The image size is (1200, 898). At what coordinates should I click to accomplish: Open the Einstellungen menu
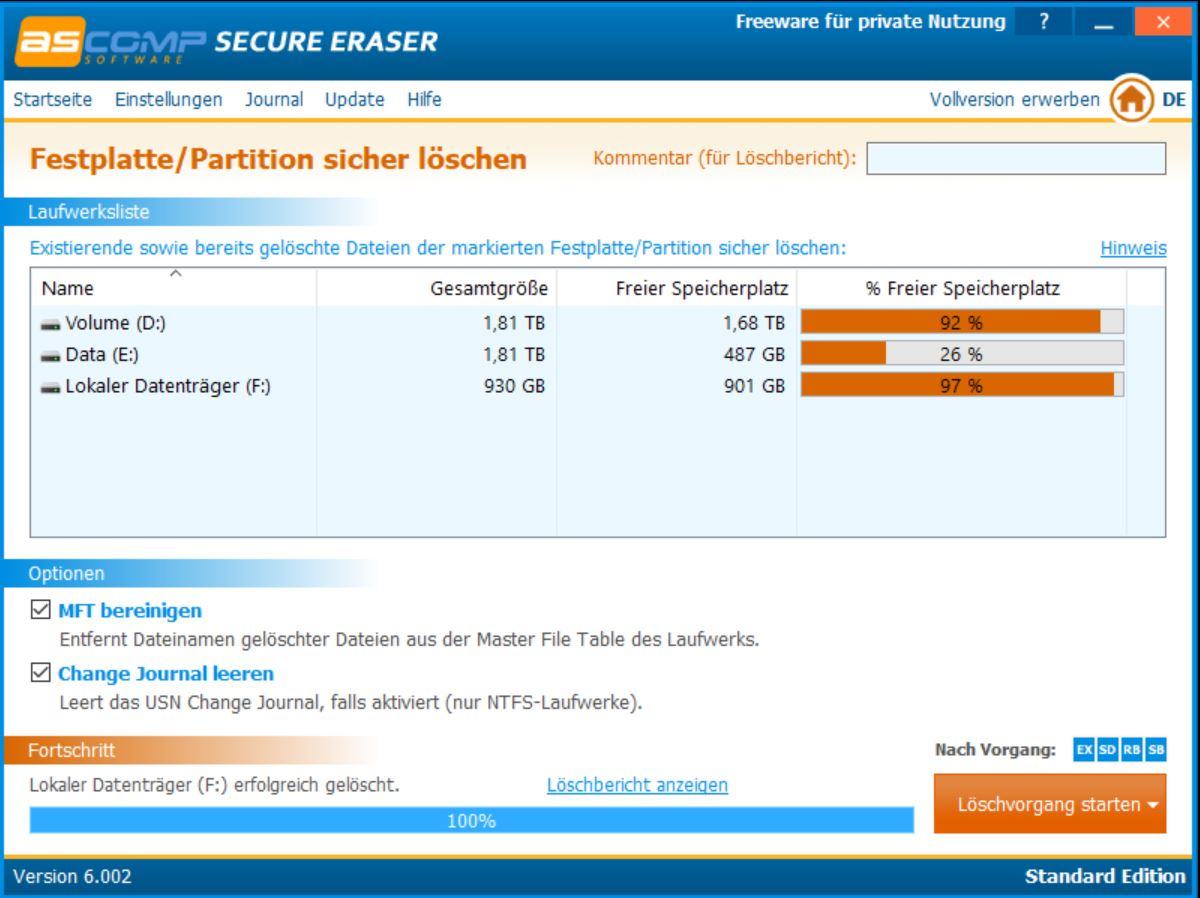click(168, 100)
